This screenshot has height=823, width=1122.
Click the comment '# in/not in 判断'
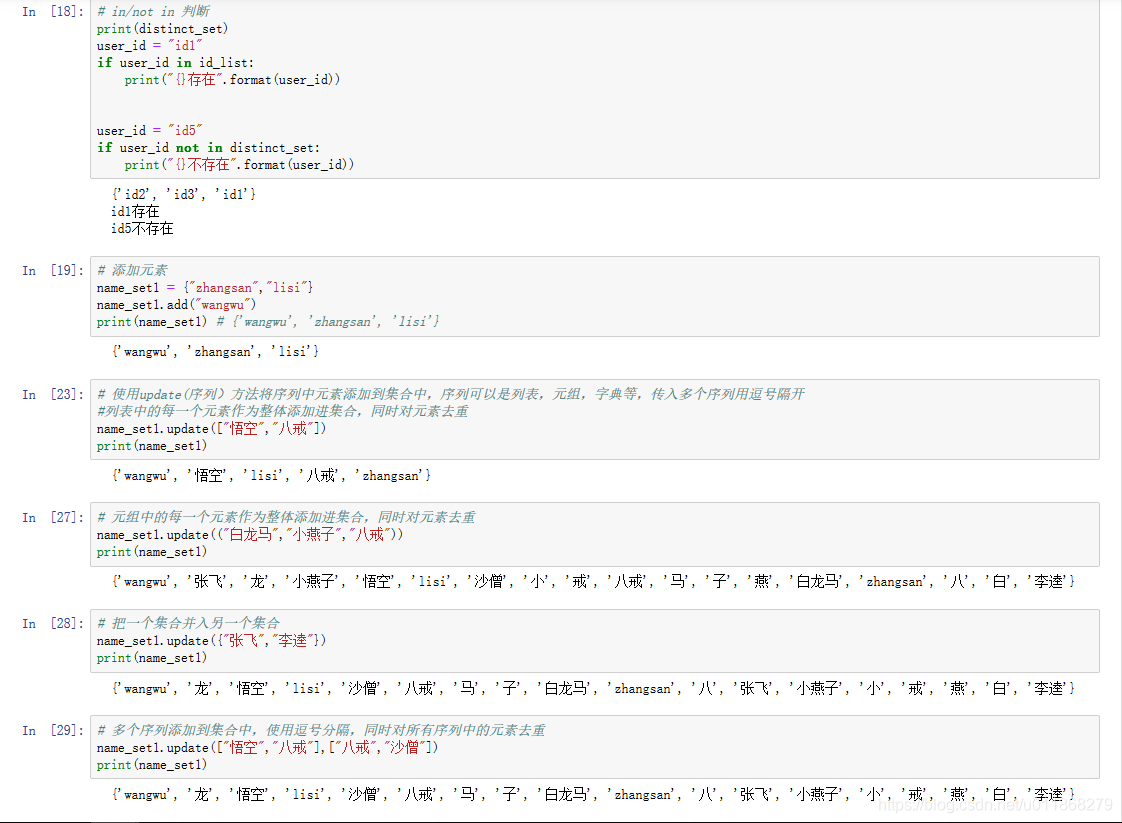pos(153,11)
